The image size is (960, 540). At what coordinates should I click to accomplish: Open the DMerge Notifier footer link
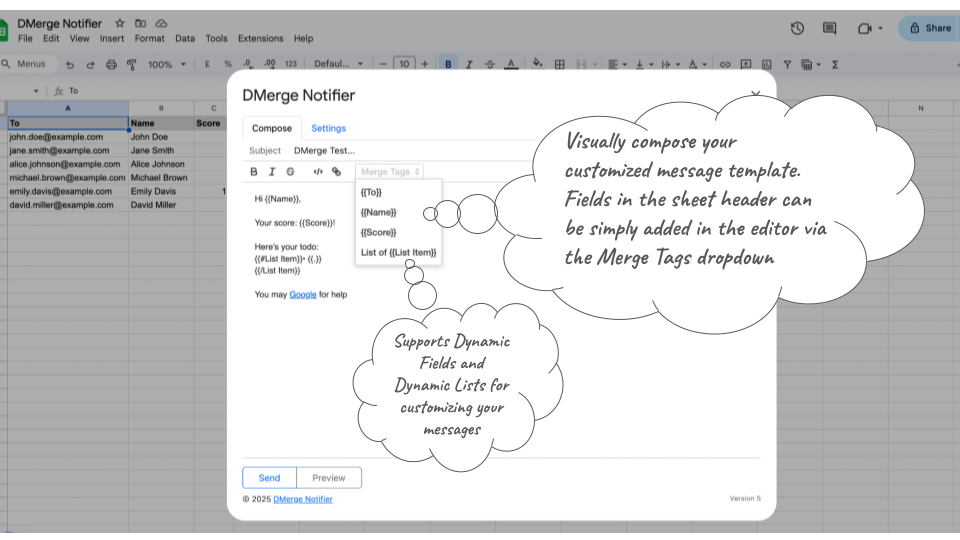click(x=303, y=499)
